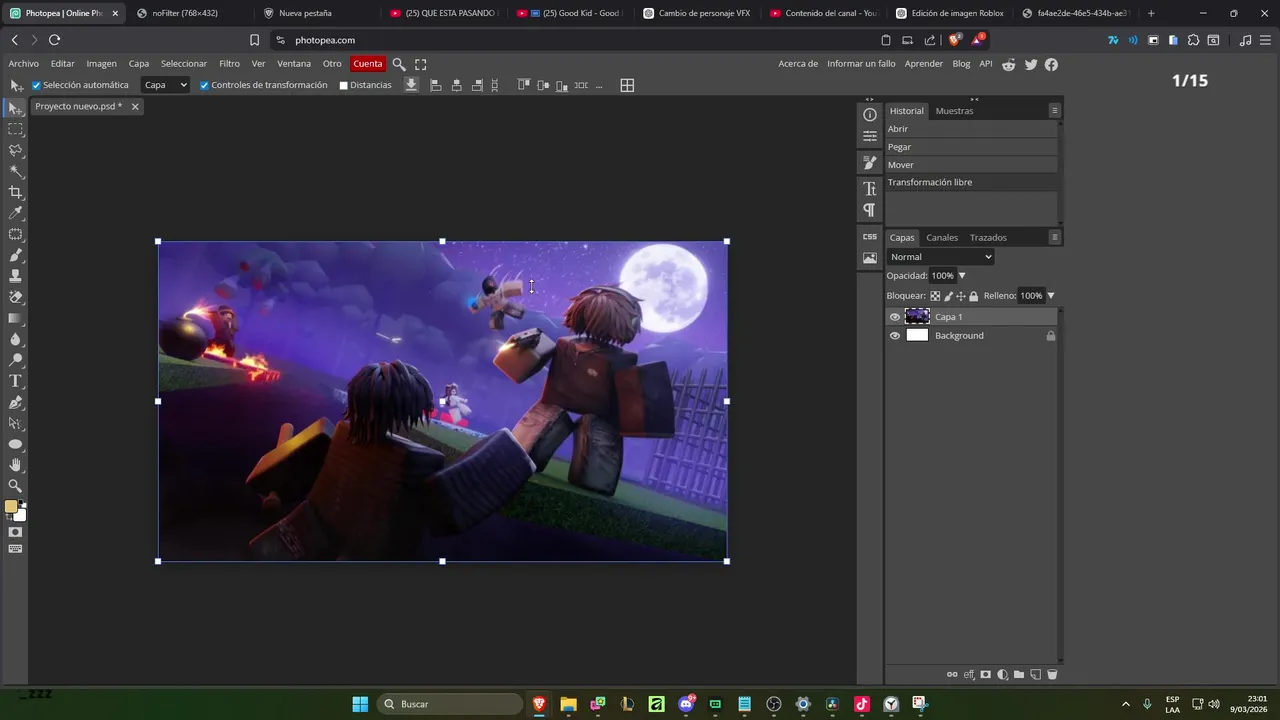Open the Character panel icon

(x=869, y=189)
